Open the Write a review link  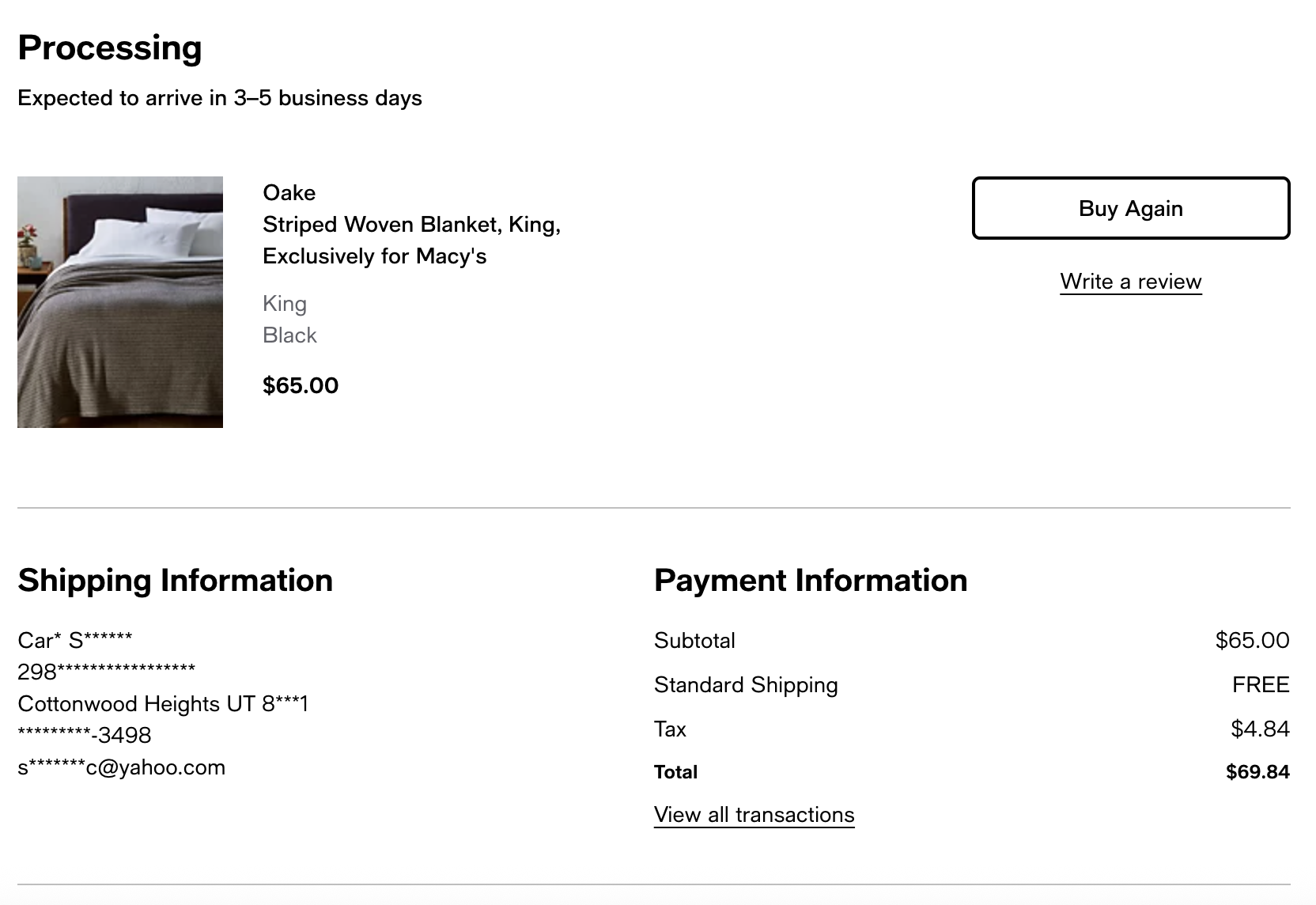pos(1130,282)
